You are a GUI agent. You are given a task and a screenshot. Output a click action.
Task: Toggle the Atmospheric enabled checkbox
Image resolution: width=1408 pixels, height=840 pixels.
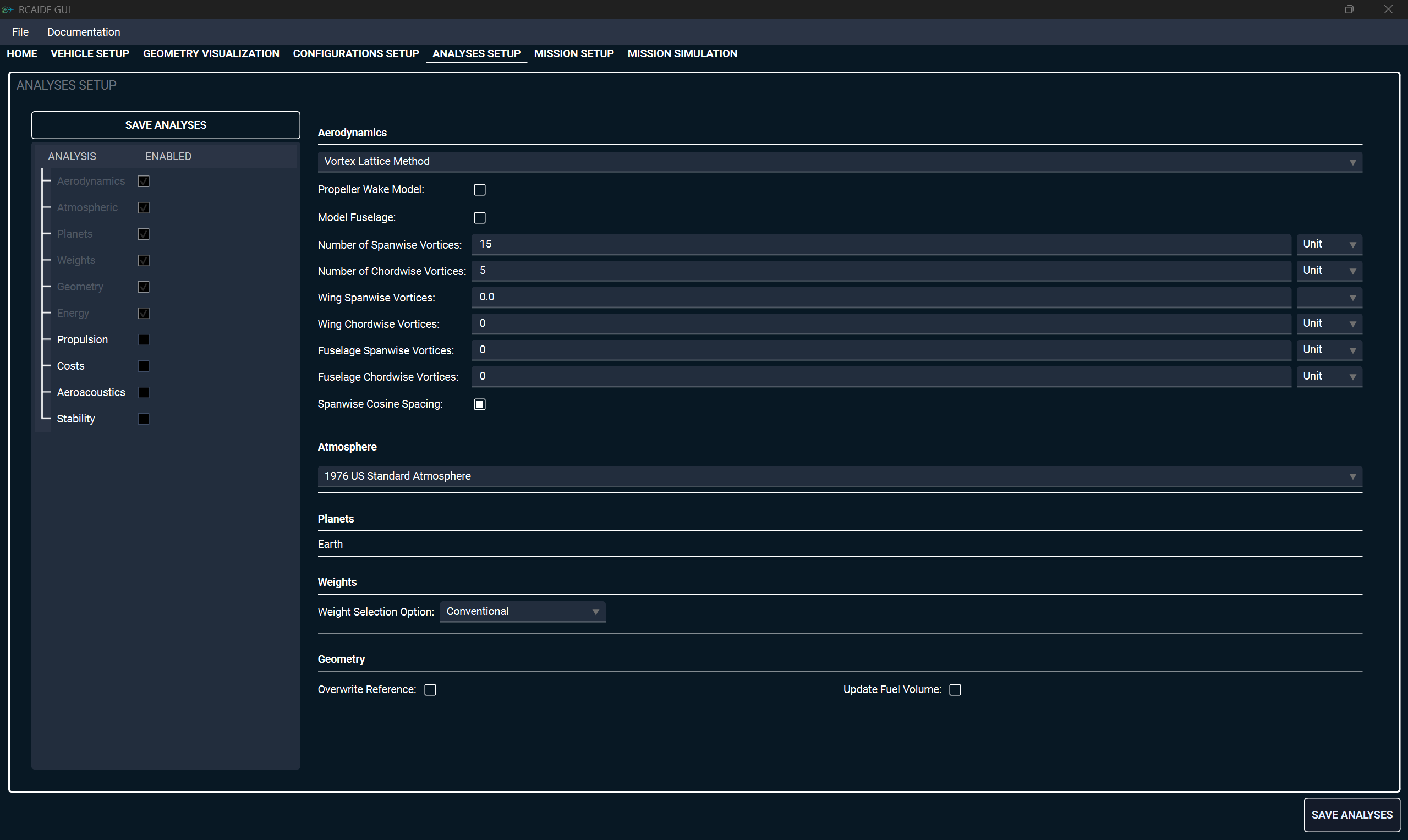click(144, 208)
